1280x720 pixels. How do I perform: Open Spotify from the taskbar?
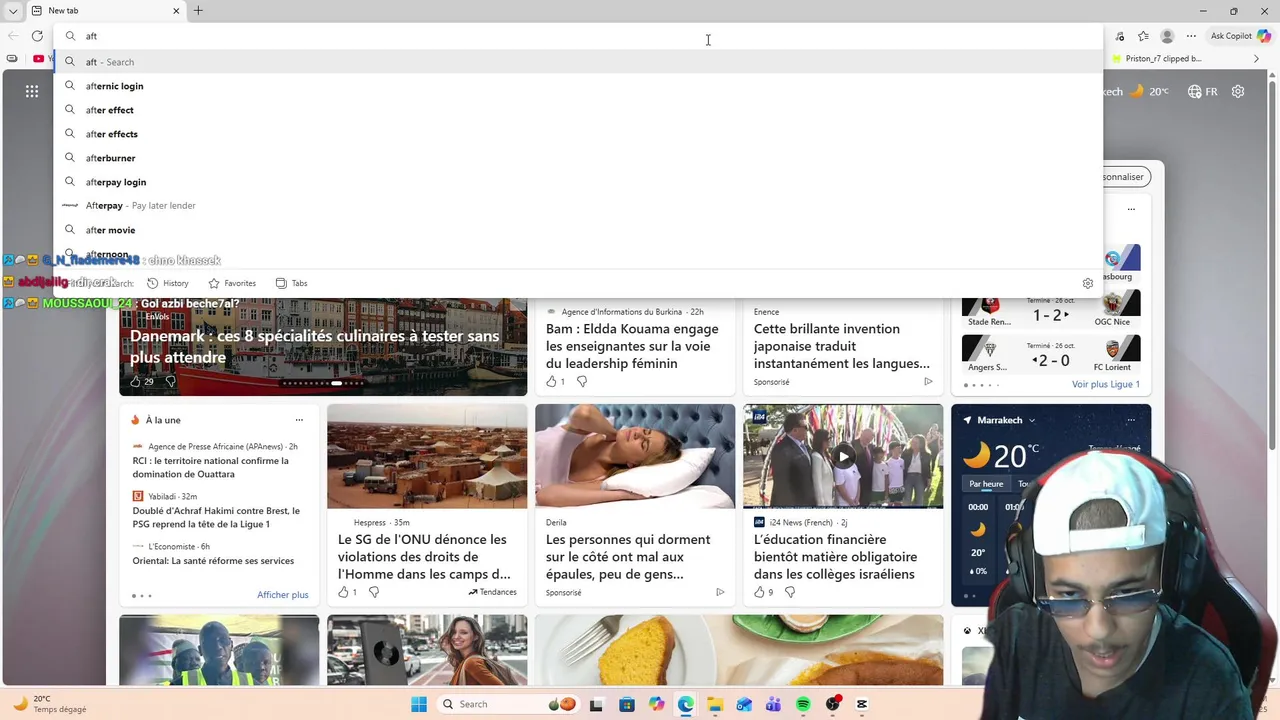[803, 704]
